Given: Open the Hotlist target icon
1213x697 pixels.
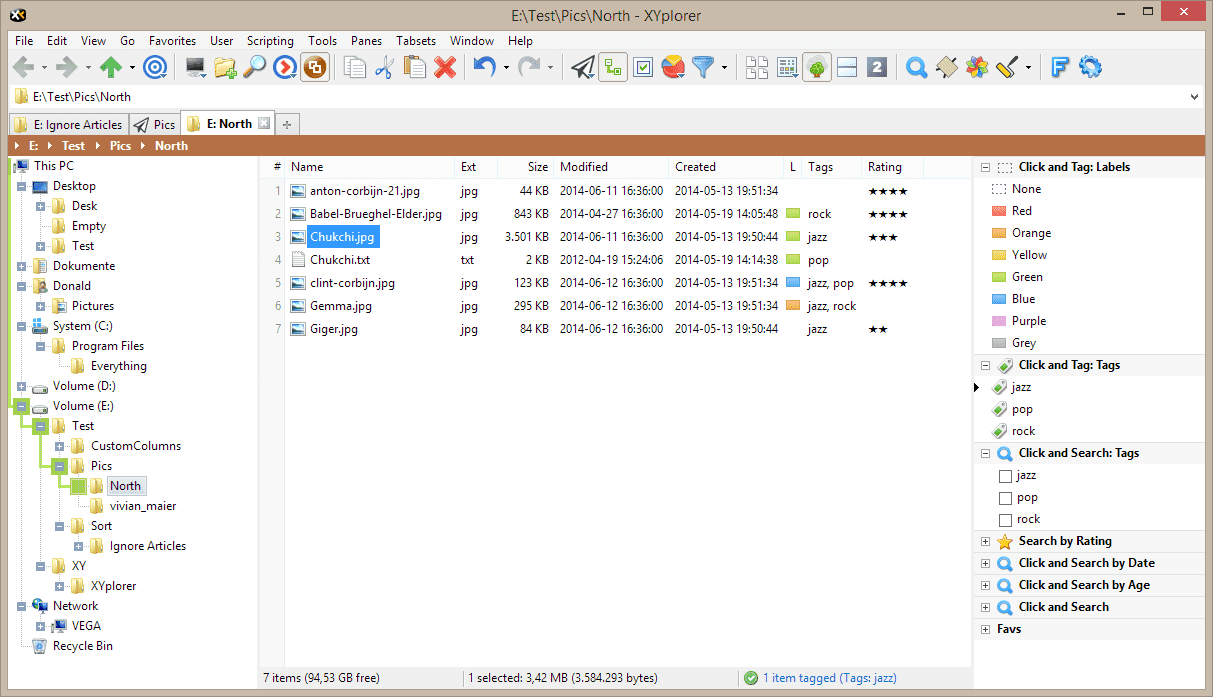Looking at the screenshot, I should tap(155, 67).
